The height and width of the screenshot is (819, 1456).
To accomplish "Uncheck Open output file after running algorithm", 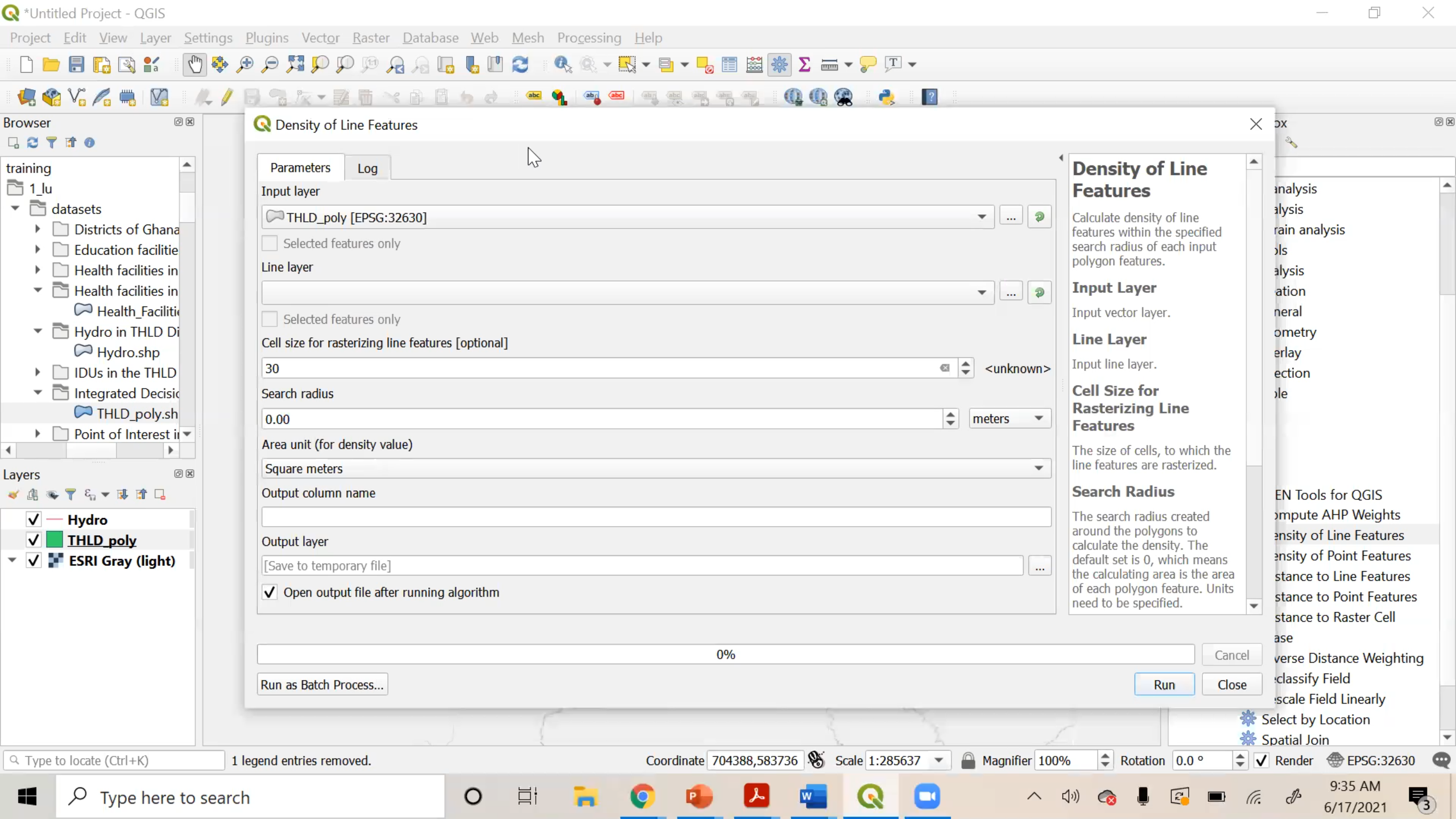I will pos(270,592).
